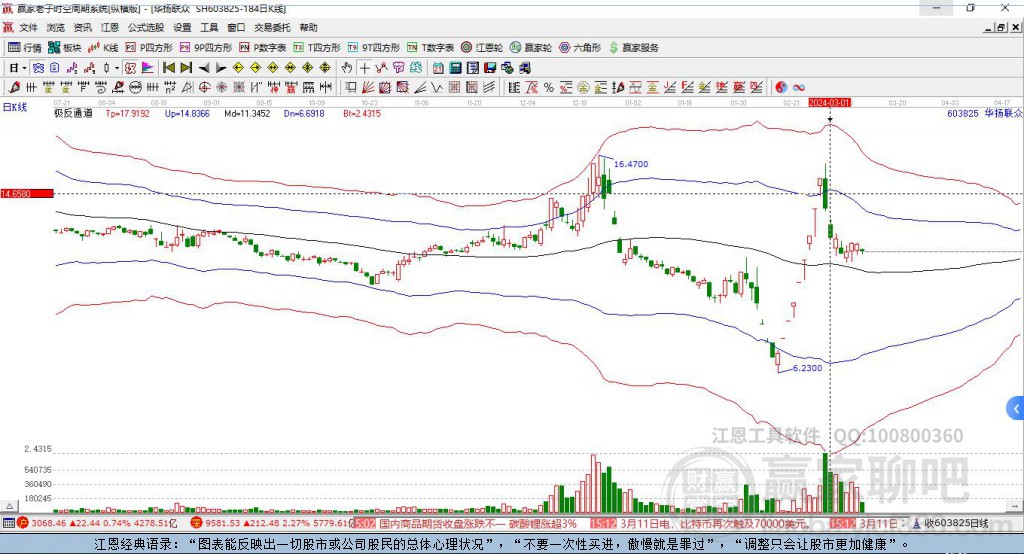
Task: Click the first yellow diamond arrow icon
Action: (238, 68)
